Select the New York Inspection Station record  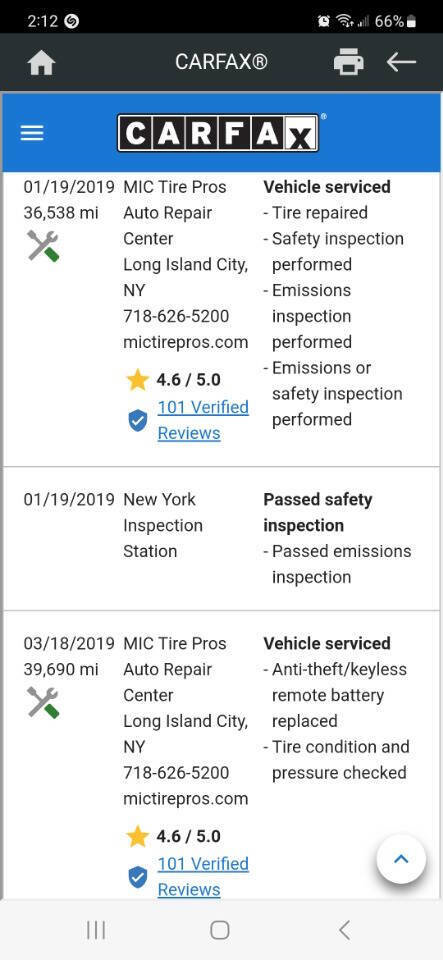[x=222, y=538]
